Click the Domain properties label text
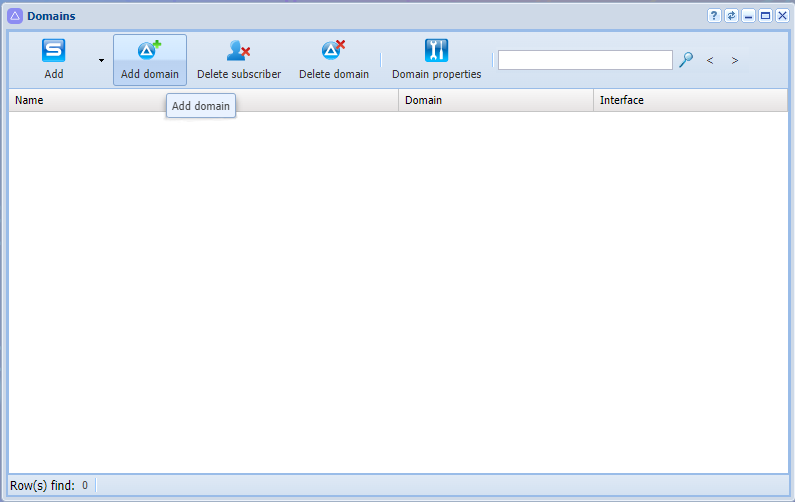The height and width of the screenshot is (502, 795). tap(437, 74)
